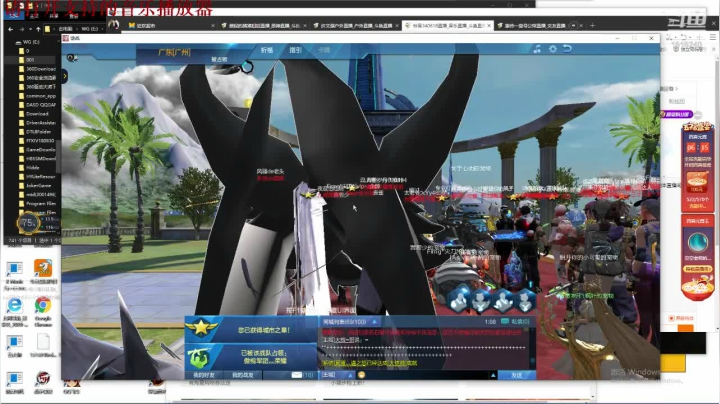720x404 pixels.
Task: Switch to the third browser tab
Action: [355, 25]
